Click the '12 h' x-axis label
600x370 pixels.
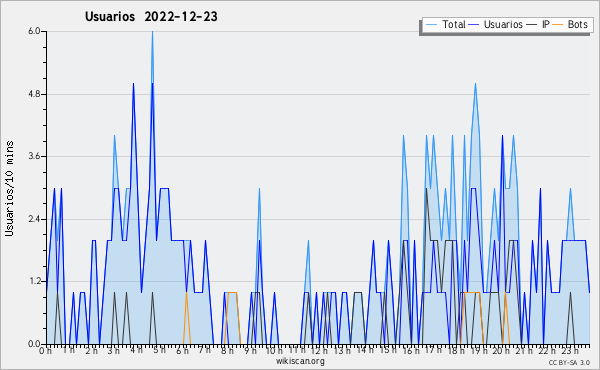click(x=319, y=350)
